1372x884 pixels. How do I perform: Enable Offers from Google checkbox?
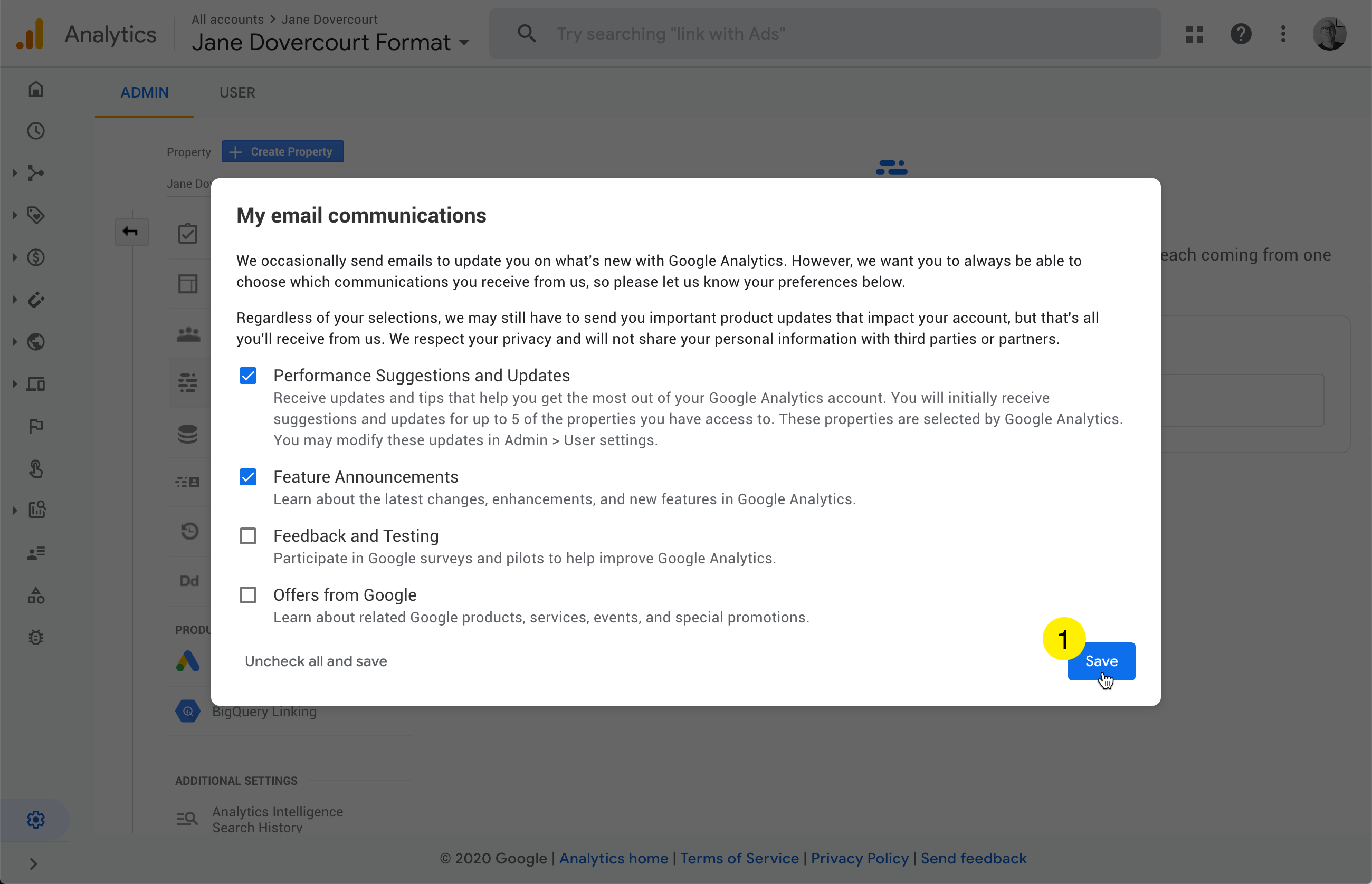247,594
